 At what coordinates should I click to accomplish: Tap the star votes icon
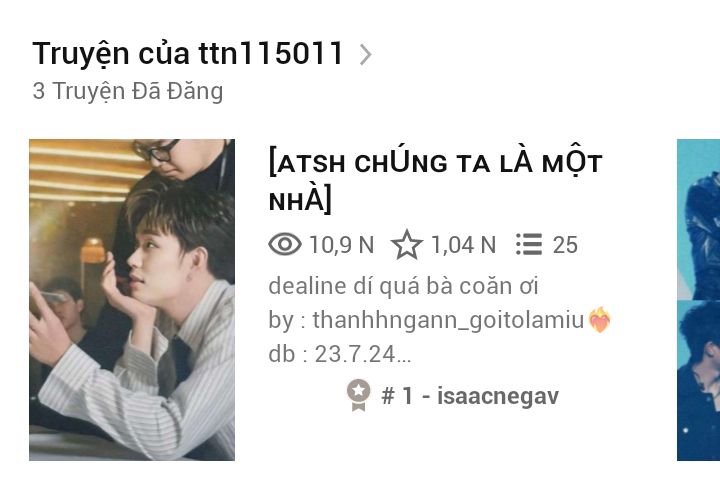pos(406,245)
